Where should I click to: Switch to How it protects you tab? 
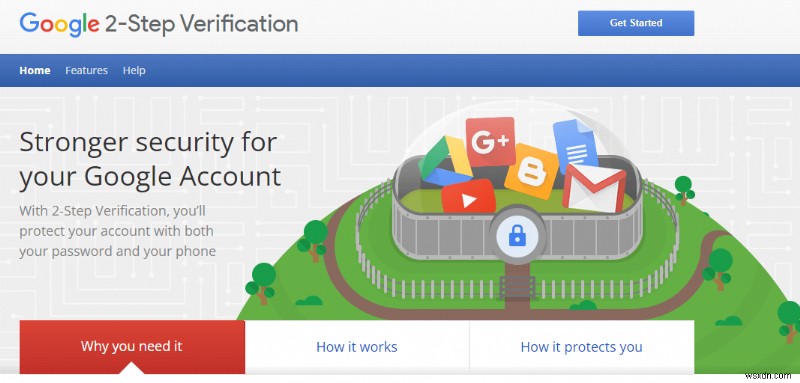pyautogui.click(x=582, y=347)
